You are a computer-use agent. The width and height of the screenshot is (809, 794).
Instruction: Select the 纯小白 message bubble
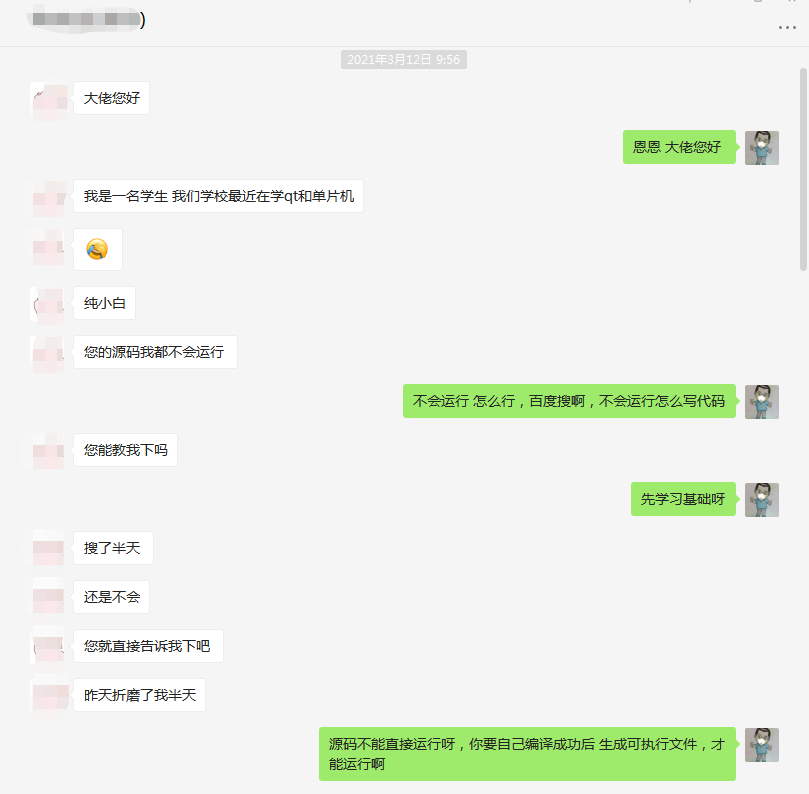(x=104, y=303)
